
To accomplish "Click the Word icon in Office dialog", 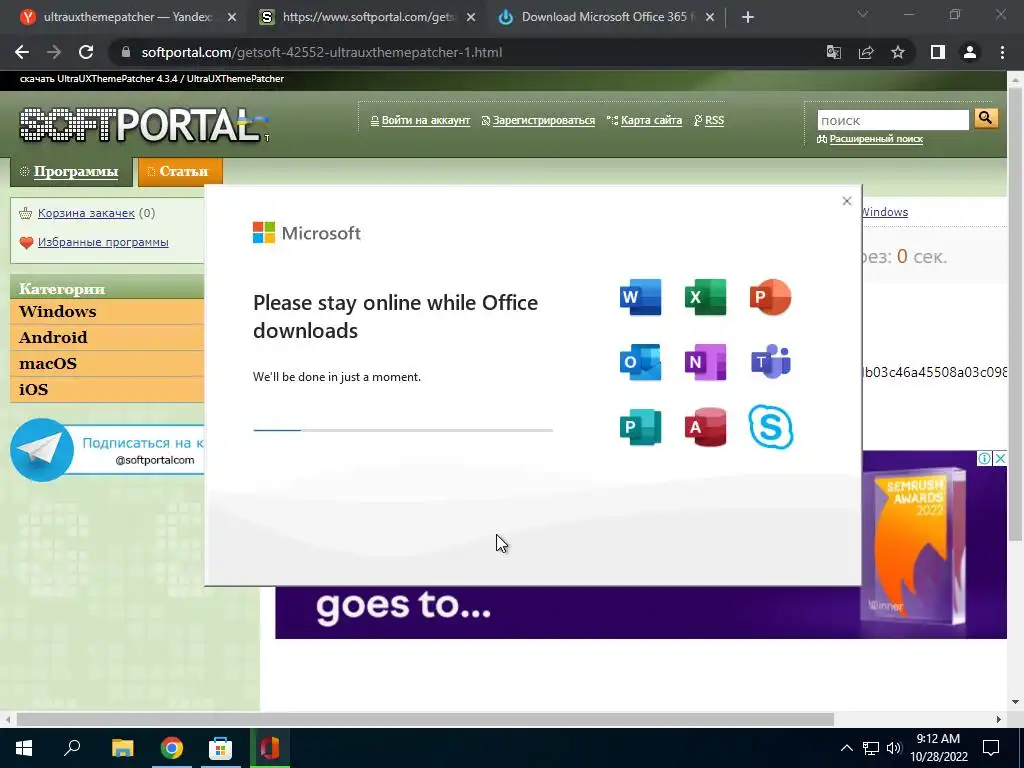I will tap(640, 297).
